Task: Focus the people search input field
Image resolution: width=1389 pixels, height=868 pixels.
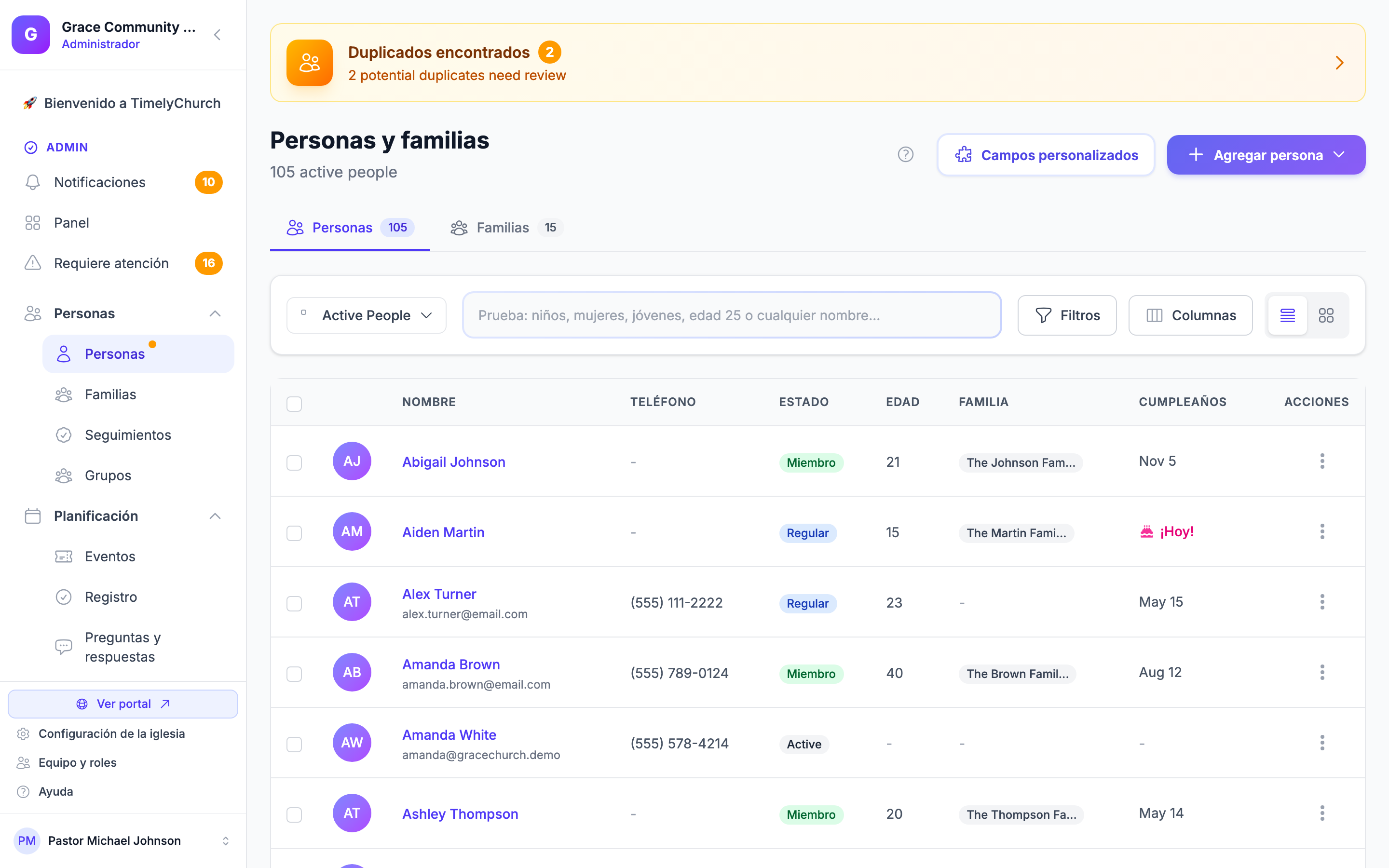Action: pos(732,315)
